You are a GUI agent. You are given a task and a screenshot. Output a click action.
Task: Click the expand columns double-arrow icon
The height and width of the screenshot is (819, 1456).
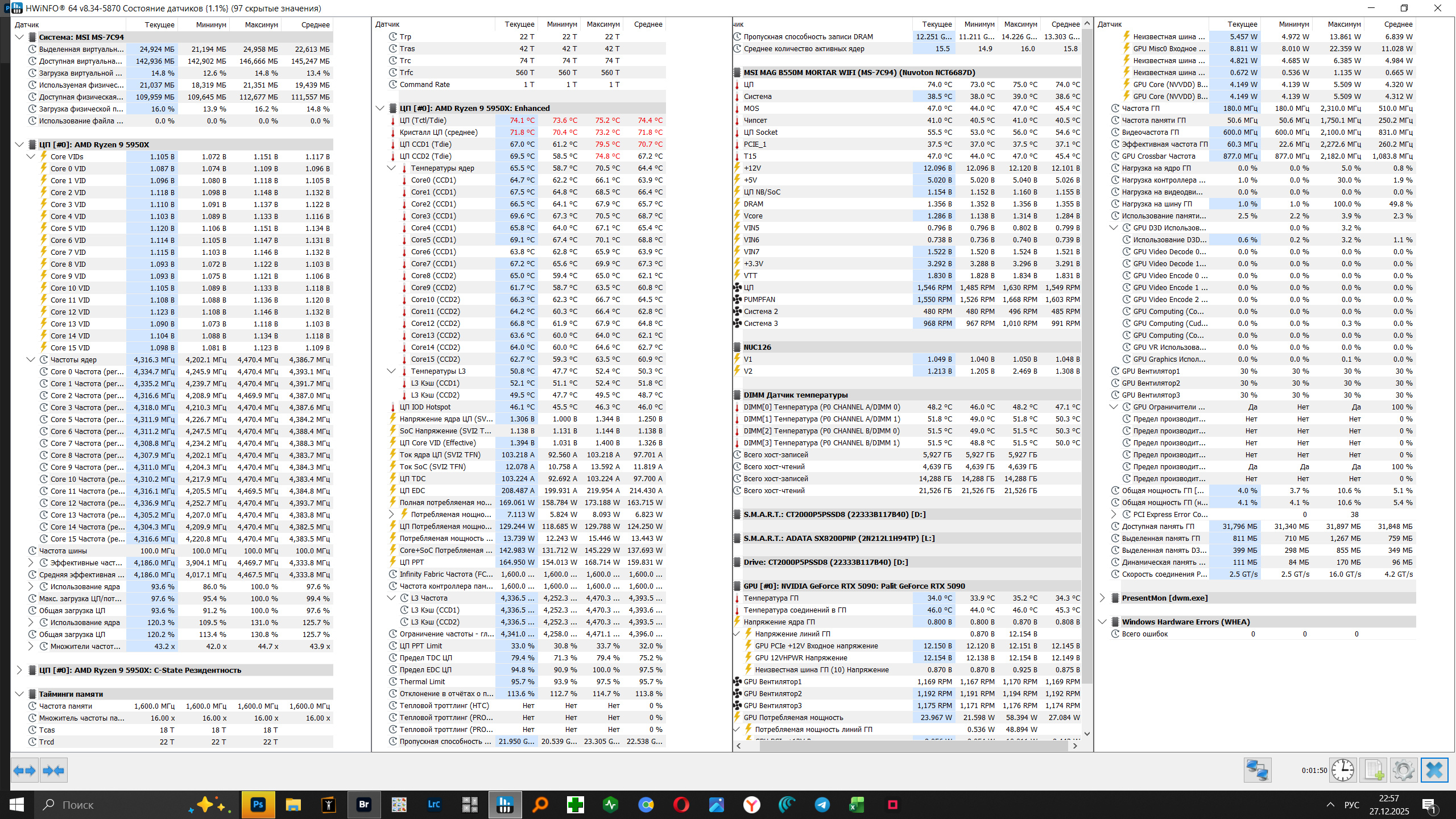tap(24, 771)
